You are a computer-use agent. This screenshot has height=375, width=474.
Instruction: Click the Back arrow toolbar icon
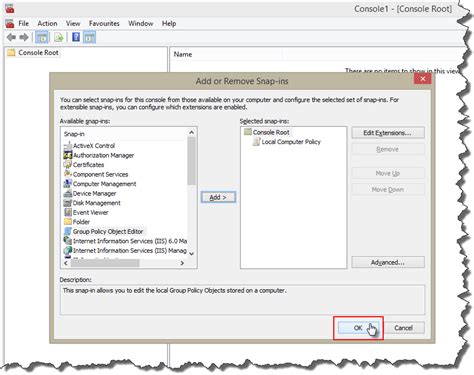pyautogui.click(x=11, y=37)
